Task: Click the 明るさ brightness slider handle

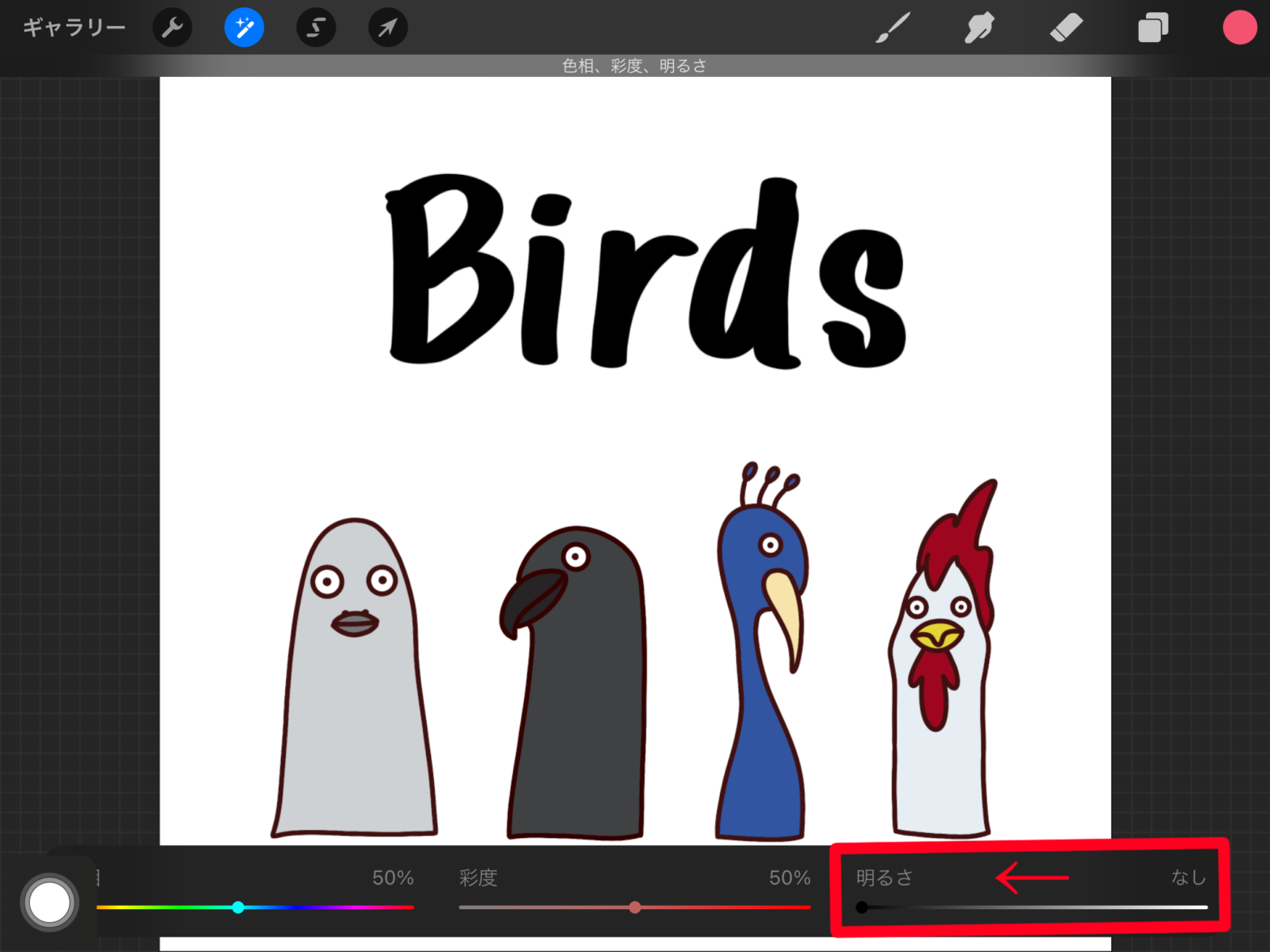Action: coord(862,907)
